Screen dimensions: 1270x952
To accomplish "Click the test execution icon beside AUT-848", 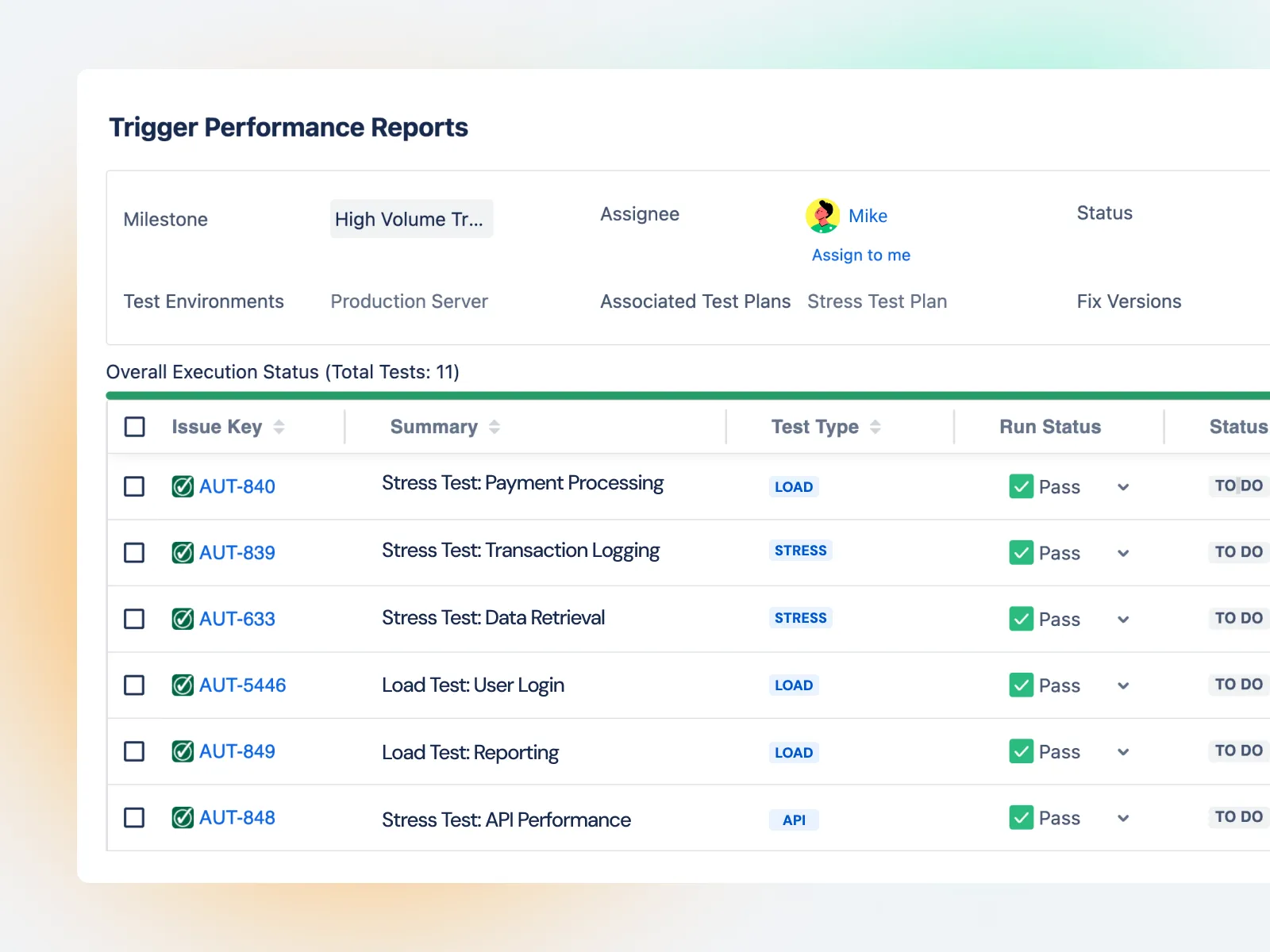I will (x=182, y=818).
